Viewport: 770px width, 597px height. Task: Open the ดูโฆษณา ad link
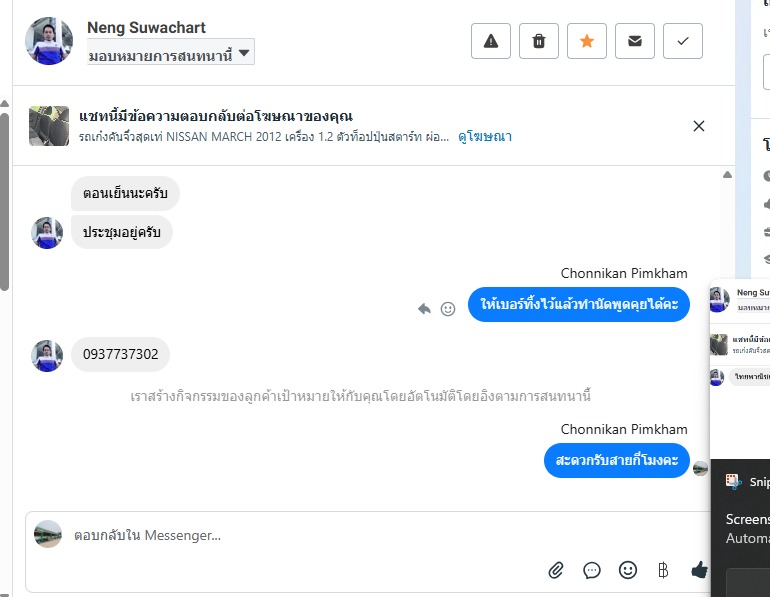485,137
